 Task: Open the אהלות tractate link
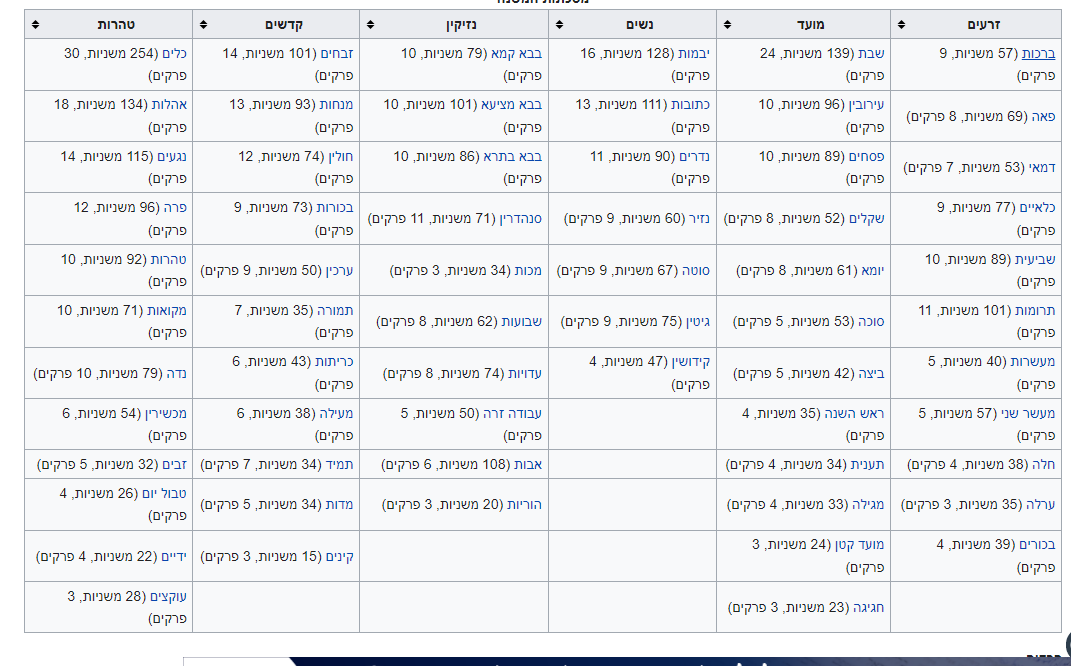(169, 105)
